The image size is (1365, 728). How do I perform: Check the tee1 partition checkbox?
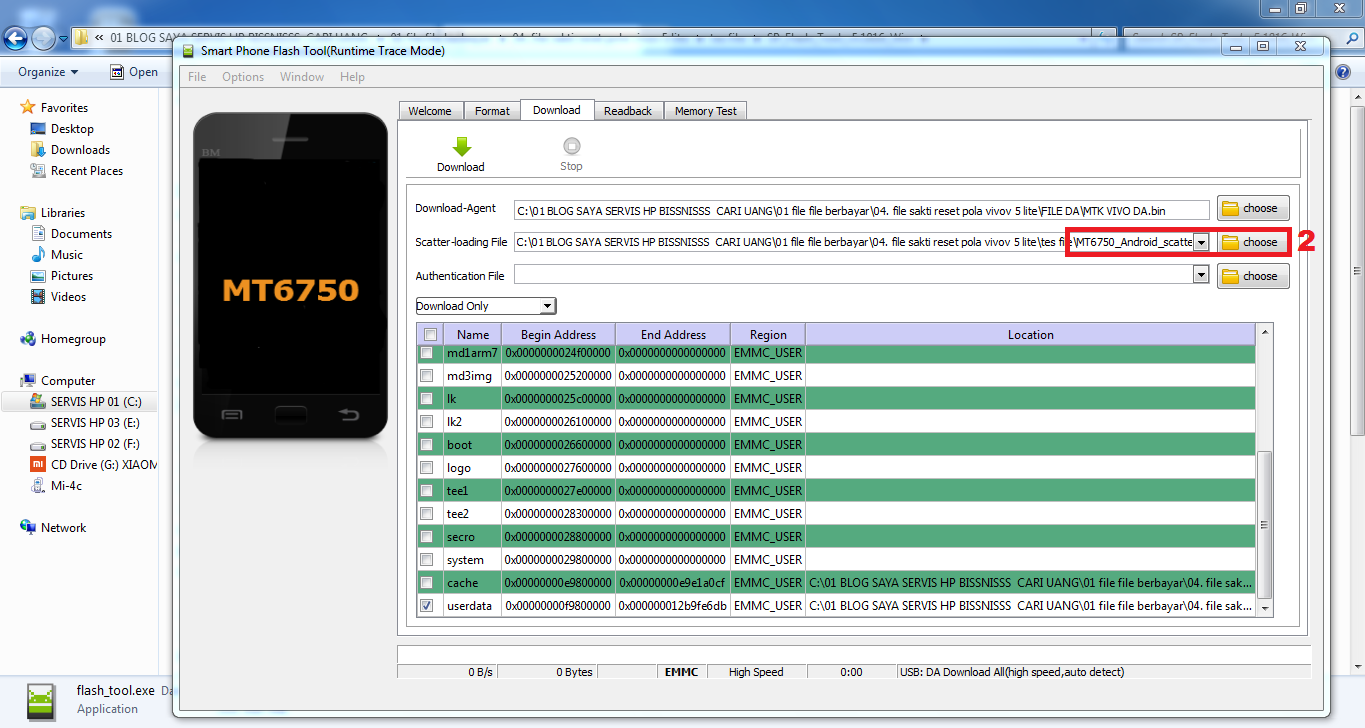(427, 491)
